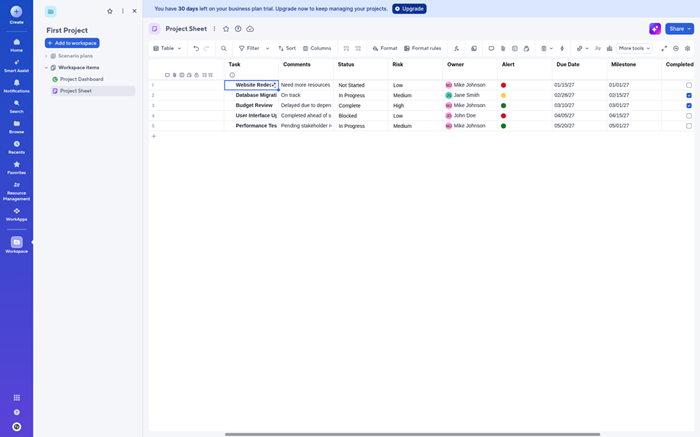Open More tools dropdown
The width and height of the screenshot is (700, 437).
(x=634, y=48)
